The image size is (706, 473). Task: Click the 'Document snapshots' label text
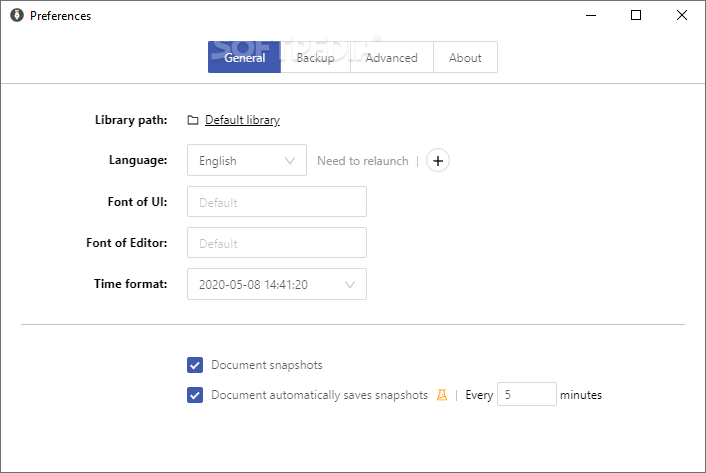pyautogui.click(x=267, y=365)
